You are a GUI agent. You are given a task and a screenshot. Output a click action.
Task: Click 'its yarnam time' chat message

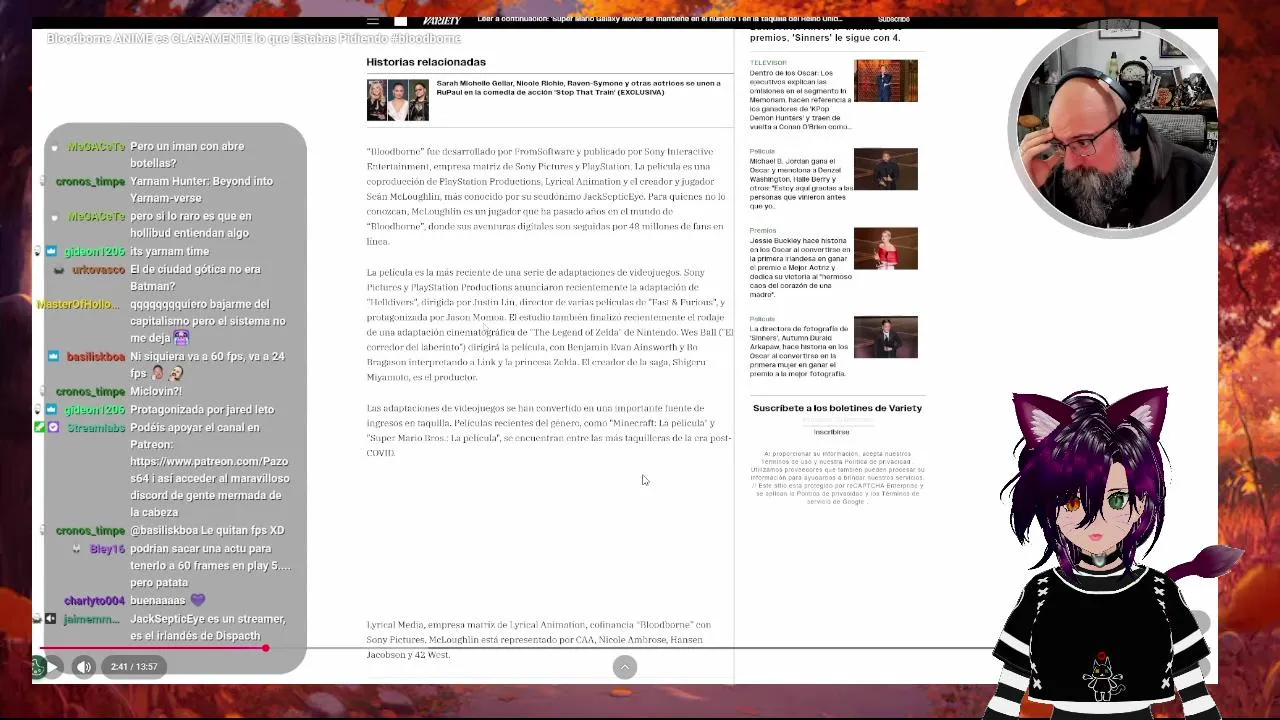169,252
